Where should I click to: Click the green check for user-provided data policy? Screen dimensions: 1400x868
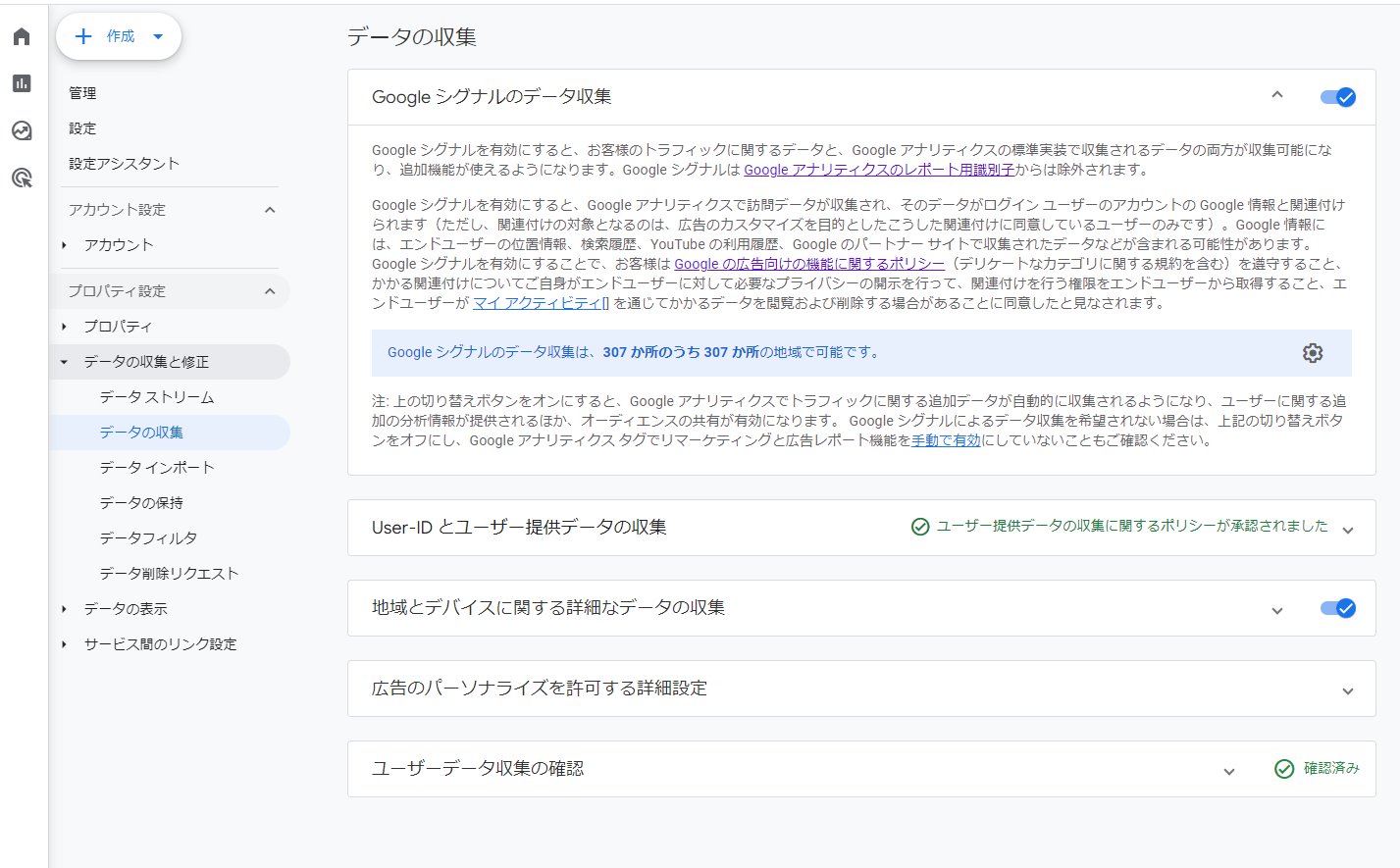point(920,527)
